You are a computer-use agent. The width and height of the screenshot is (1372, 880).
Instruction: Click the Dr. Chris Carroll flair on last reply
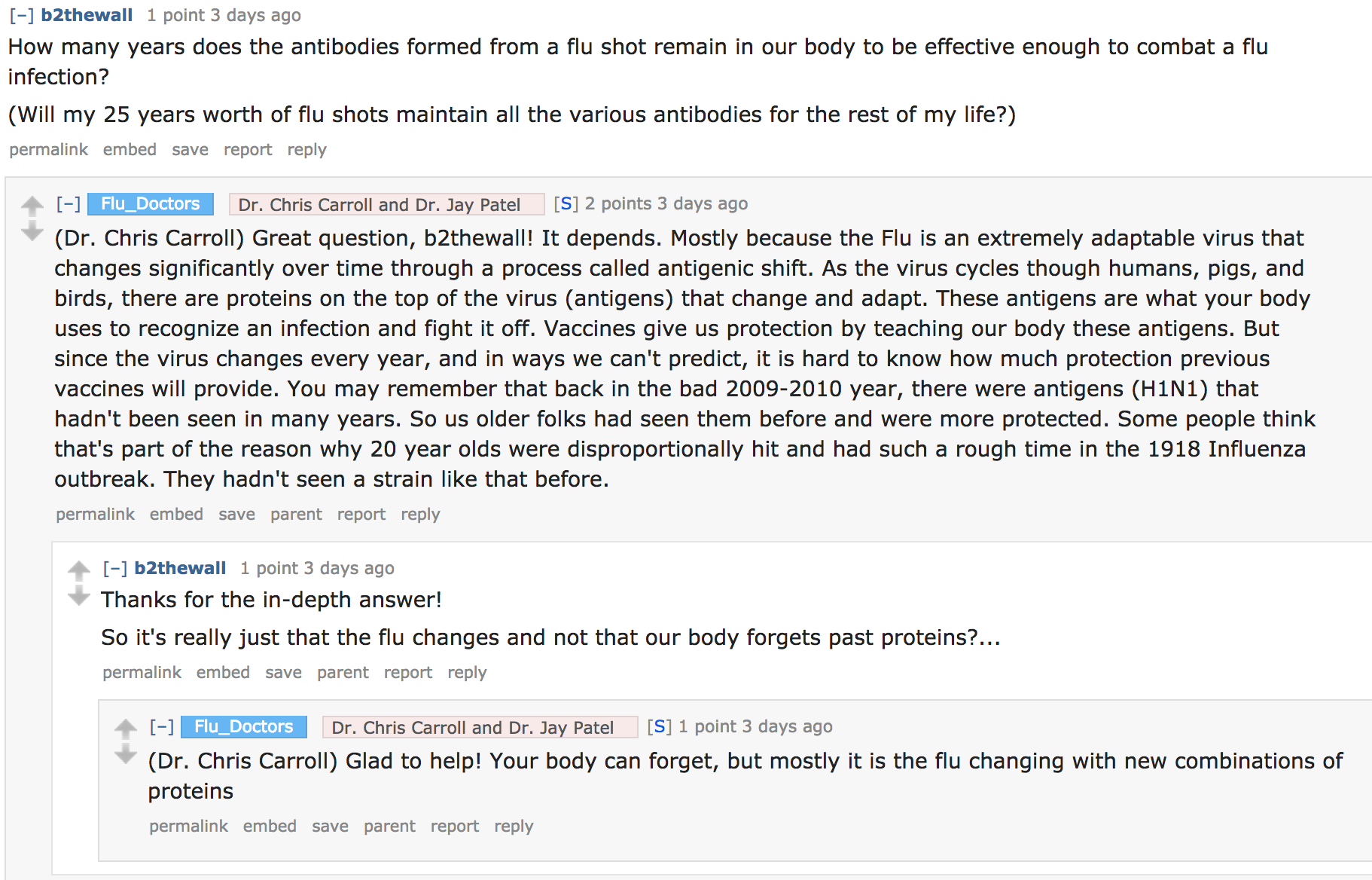[473, 727]
